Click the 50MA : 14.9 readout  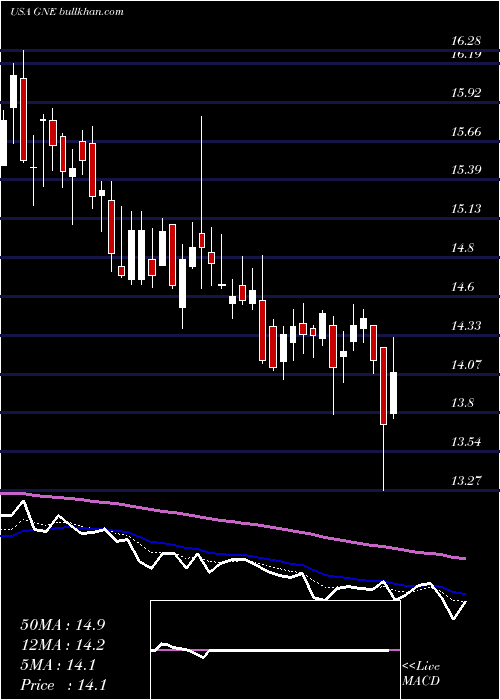63,625
